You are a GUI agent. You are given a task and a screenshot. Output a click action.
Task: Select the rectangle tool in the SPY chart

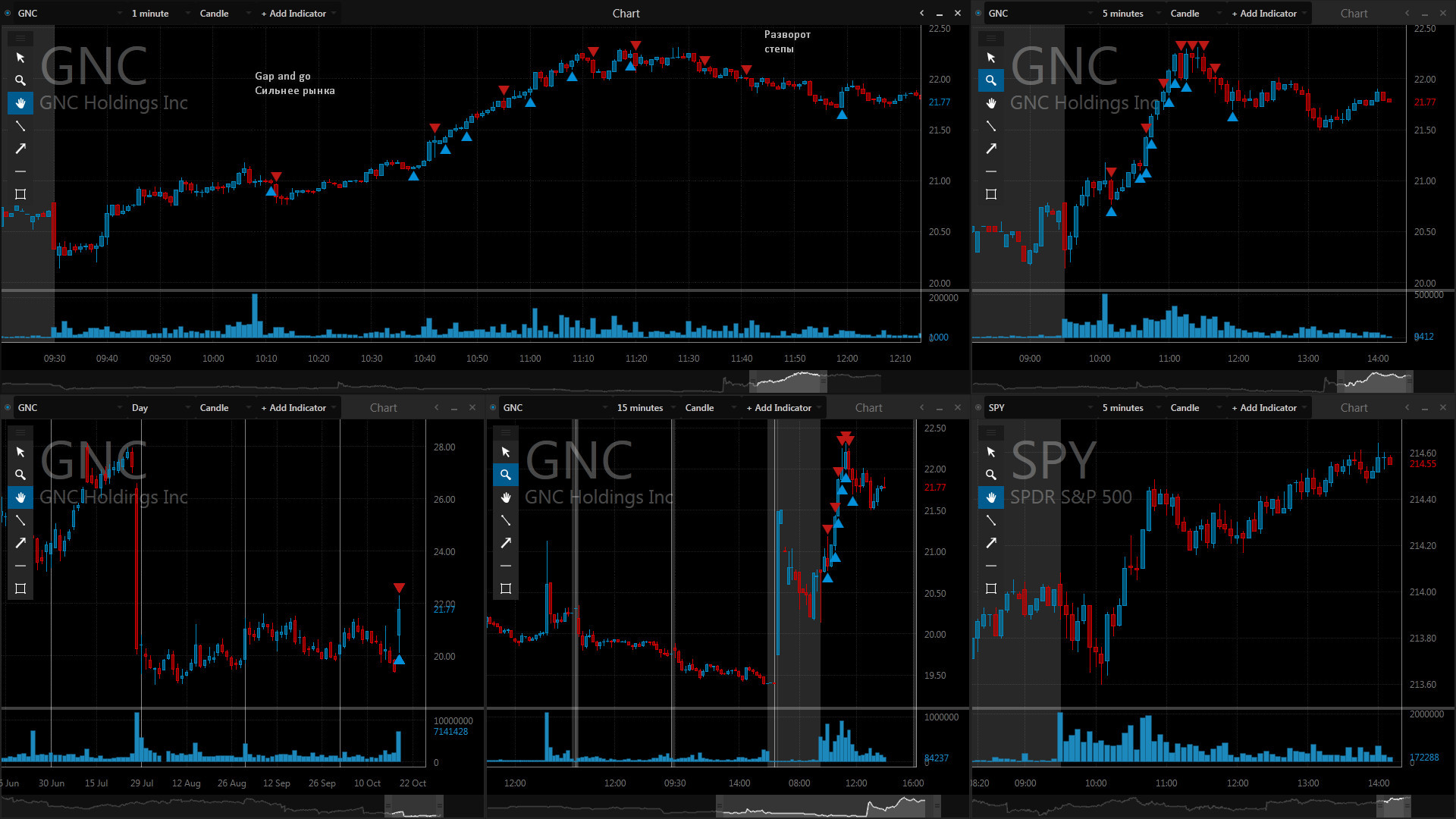click(x=991, y=588)
